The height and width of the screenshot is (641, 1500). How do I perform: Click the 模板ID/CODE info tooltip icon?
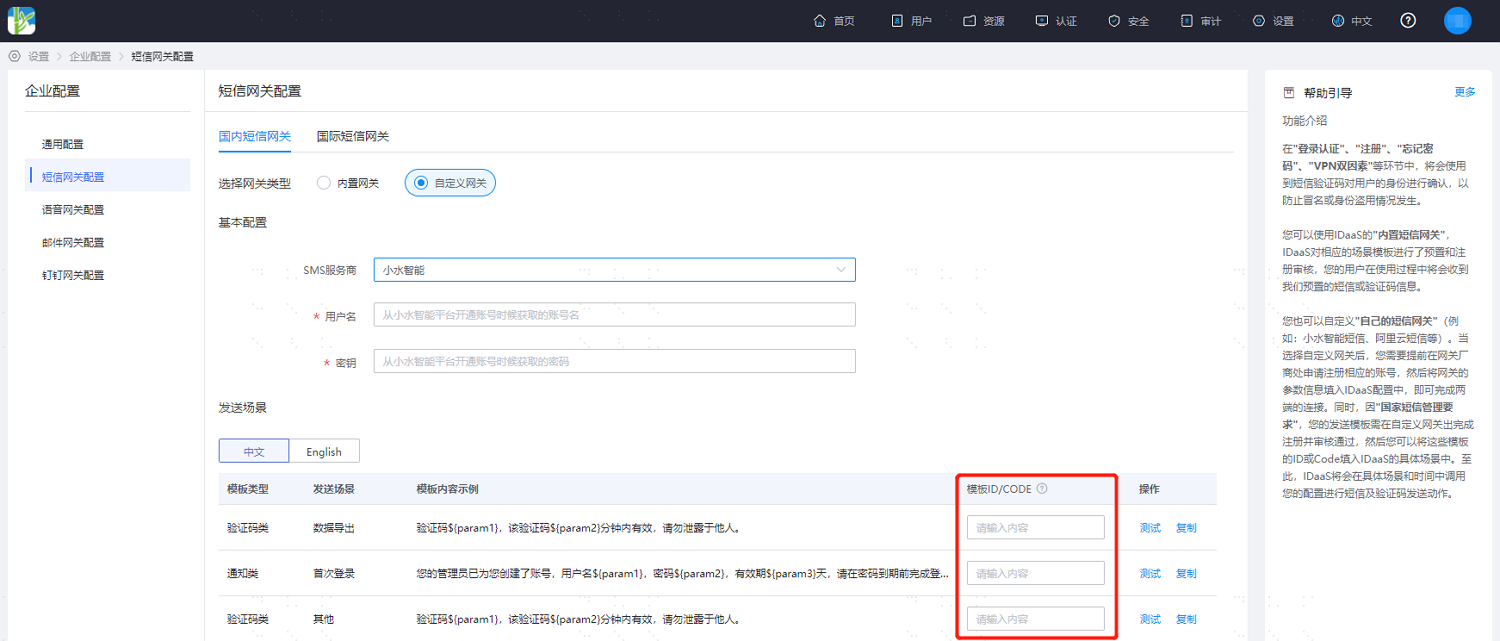click(1042, 489)
